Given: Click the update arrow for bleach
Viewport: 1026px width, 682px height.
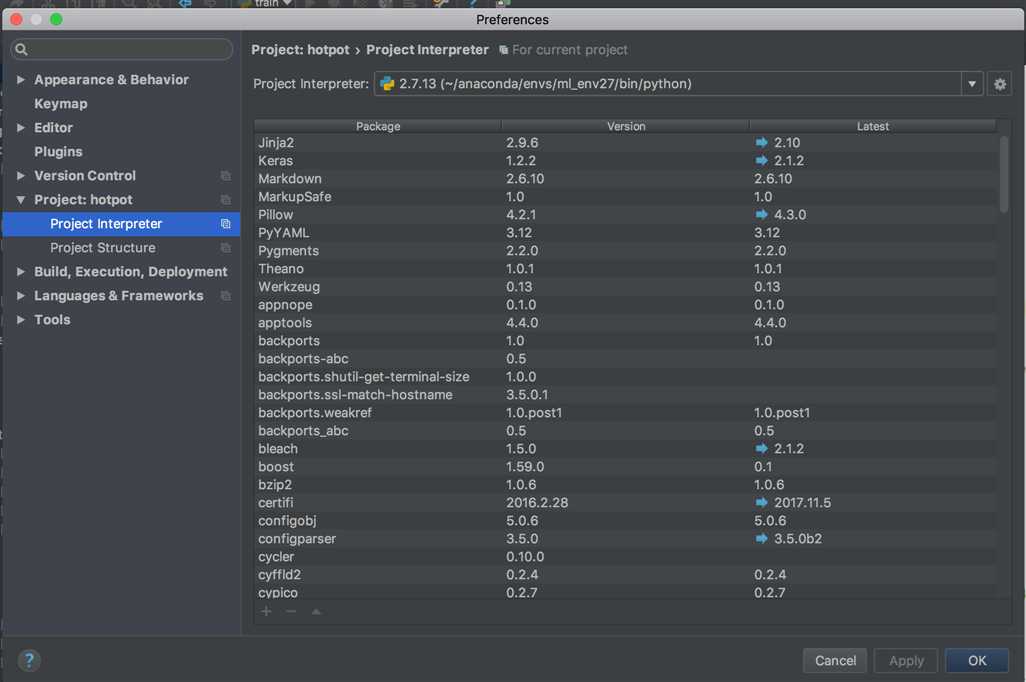Looking at the screenshot, I should tap(761, 448).
